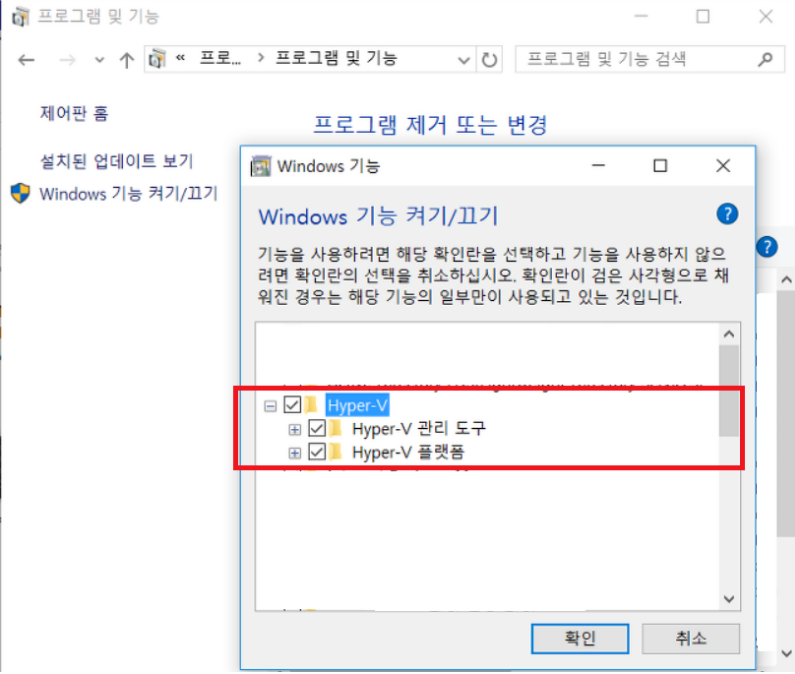795x674 pixels.
Task: Click the control panel icon in the address bar
Action: [x=158, y=59]
